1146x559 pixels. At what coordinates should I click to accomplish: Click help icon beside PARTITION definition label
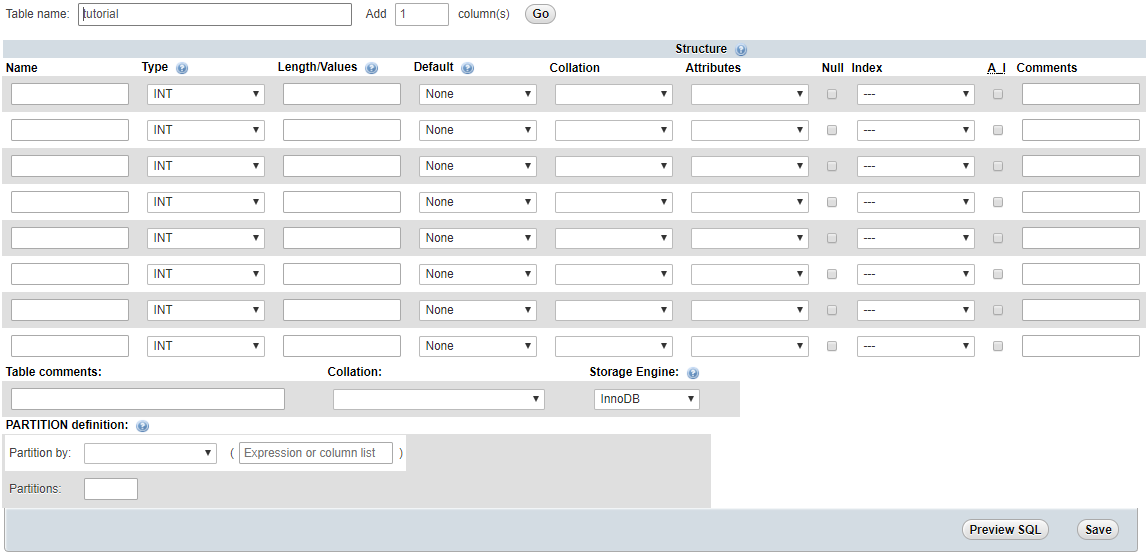[142, 426]
